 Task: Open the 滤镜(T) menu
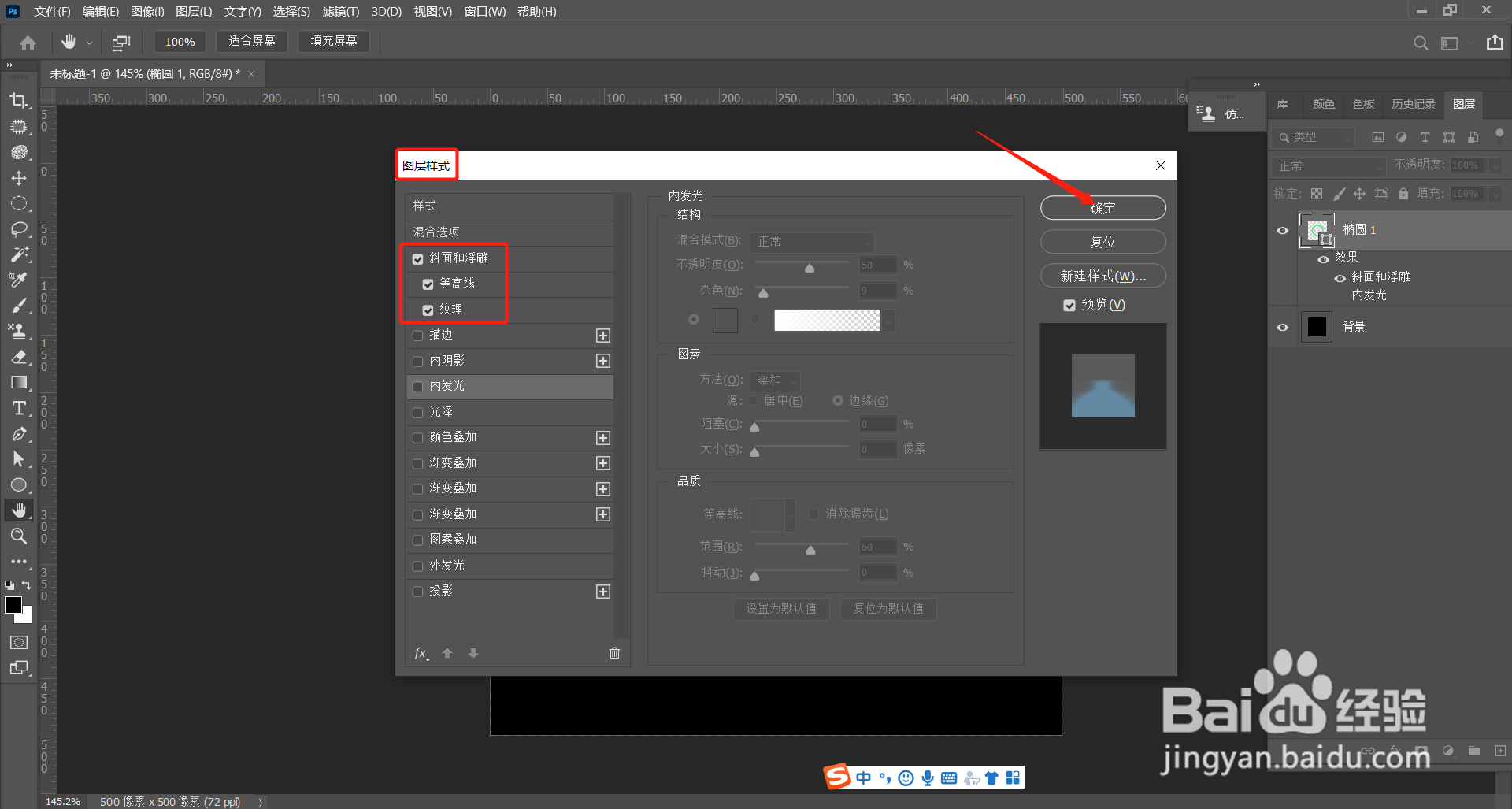coord(340,12)
